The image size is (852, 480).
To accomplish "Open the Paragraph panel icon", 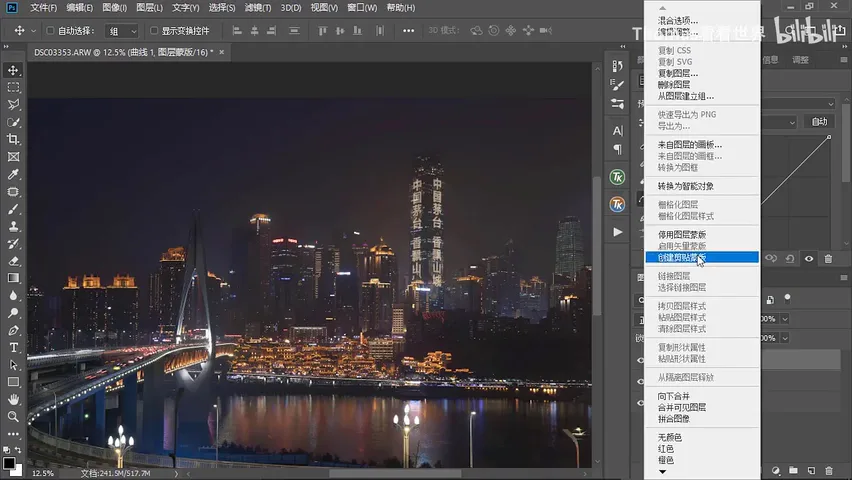I will pos(617,149).
